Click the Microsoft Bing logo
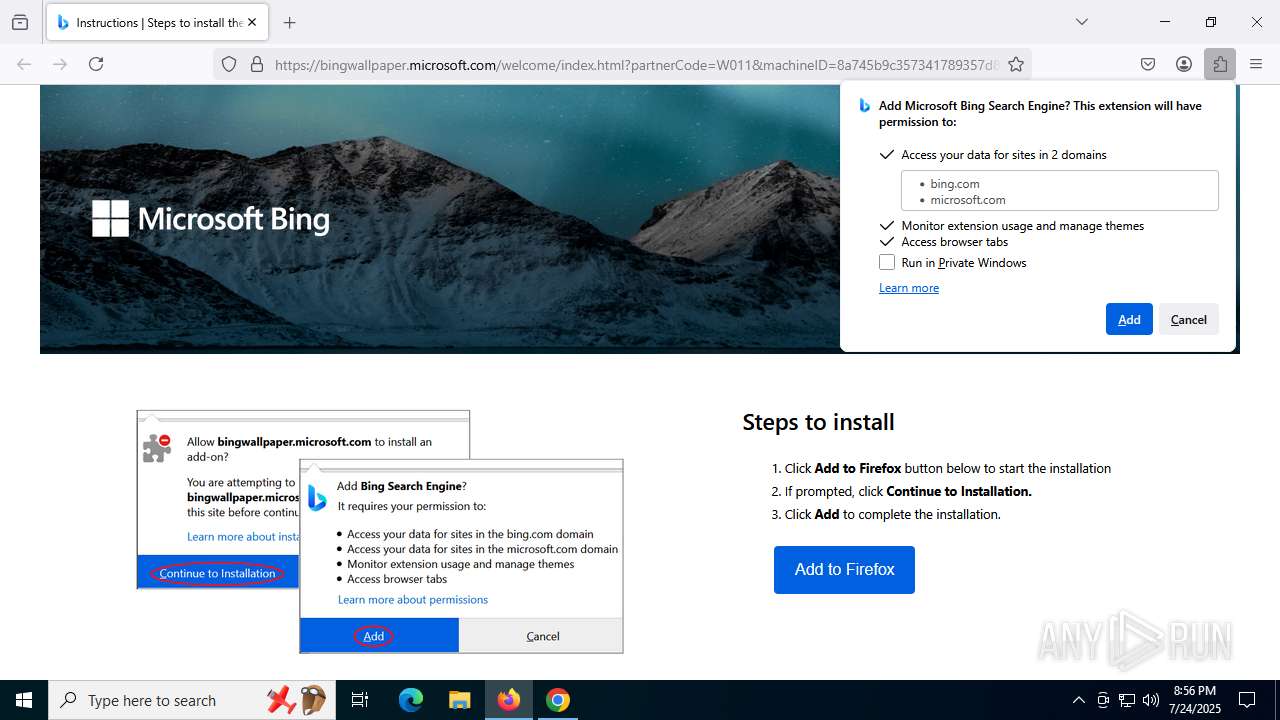Image resolution: width=1280 pixels, height=720 pixels. pos(211,219)
